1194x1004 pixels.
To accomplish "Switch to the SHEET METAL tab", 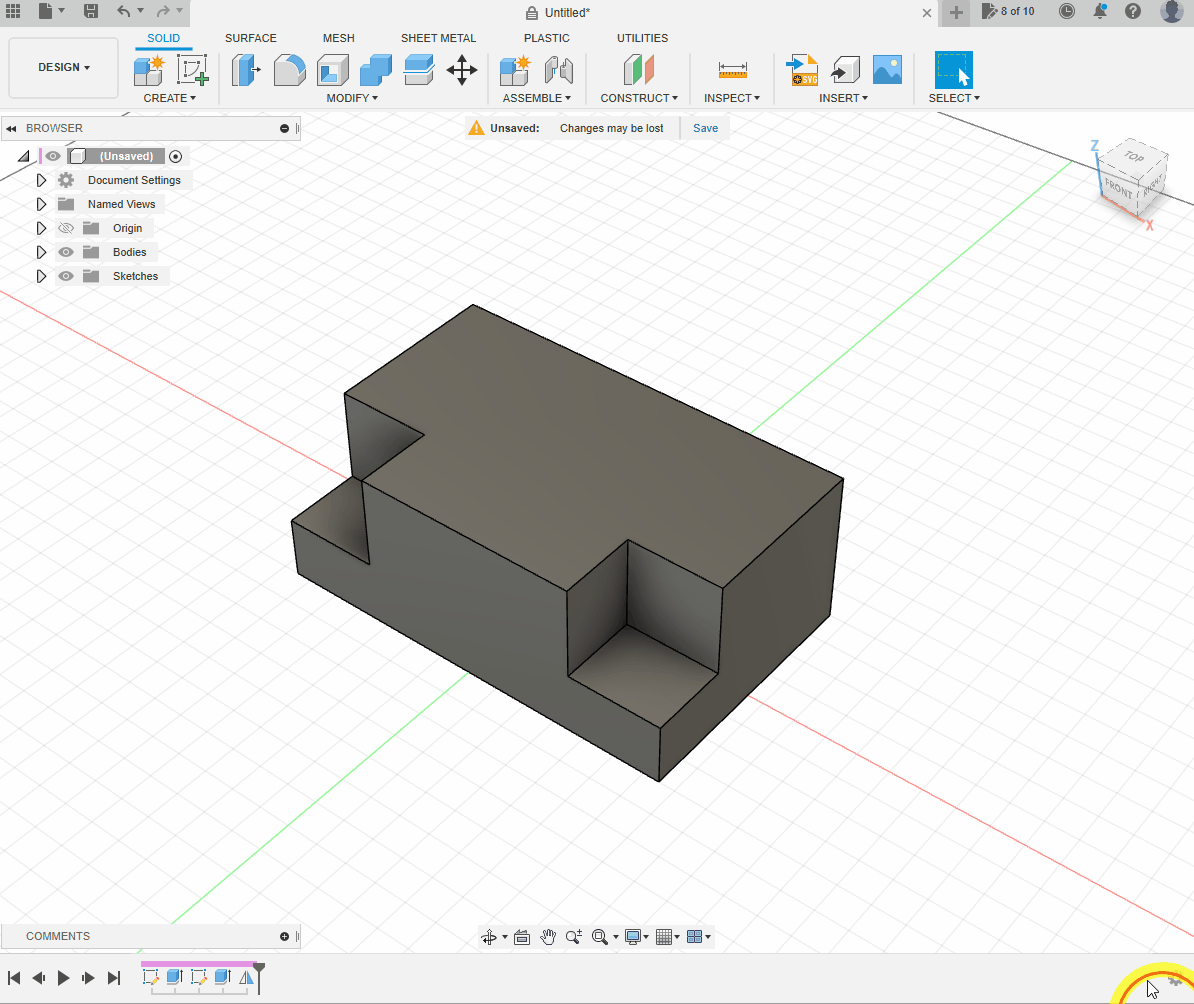I will [438, 38].
